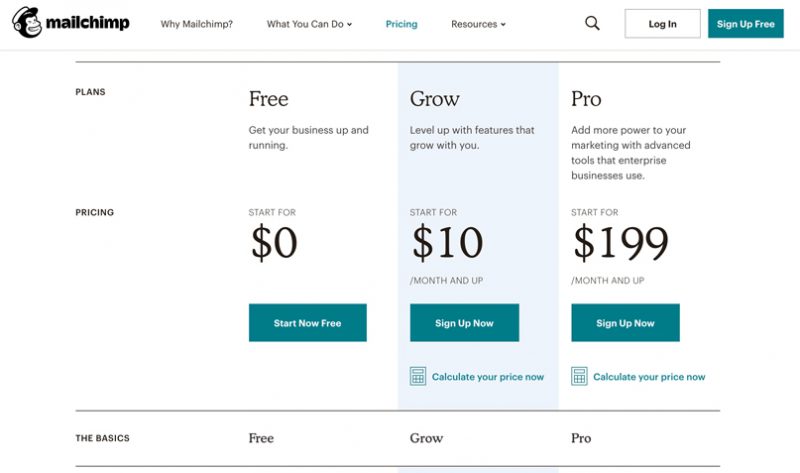The width and height of the screenshot is (800, 473).
Task: Click Start Now Free button
Action: coord(308,322)
